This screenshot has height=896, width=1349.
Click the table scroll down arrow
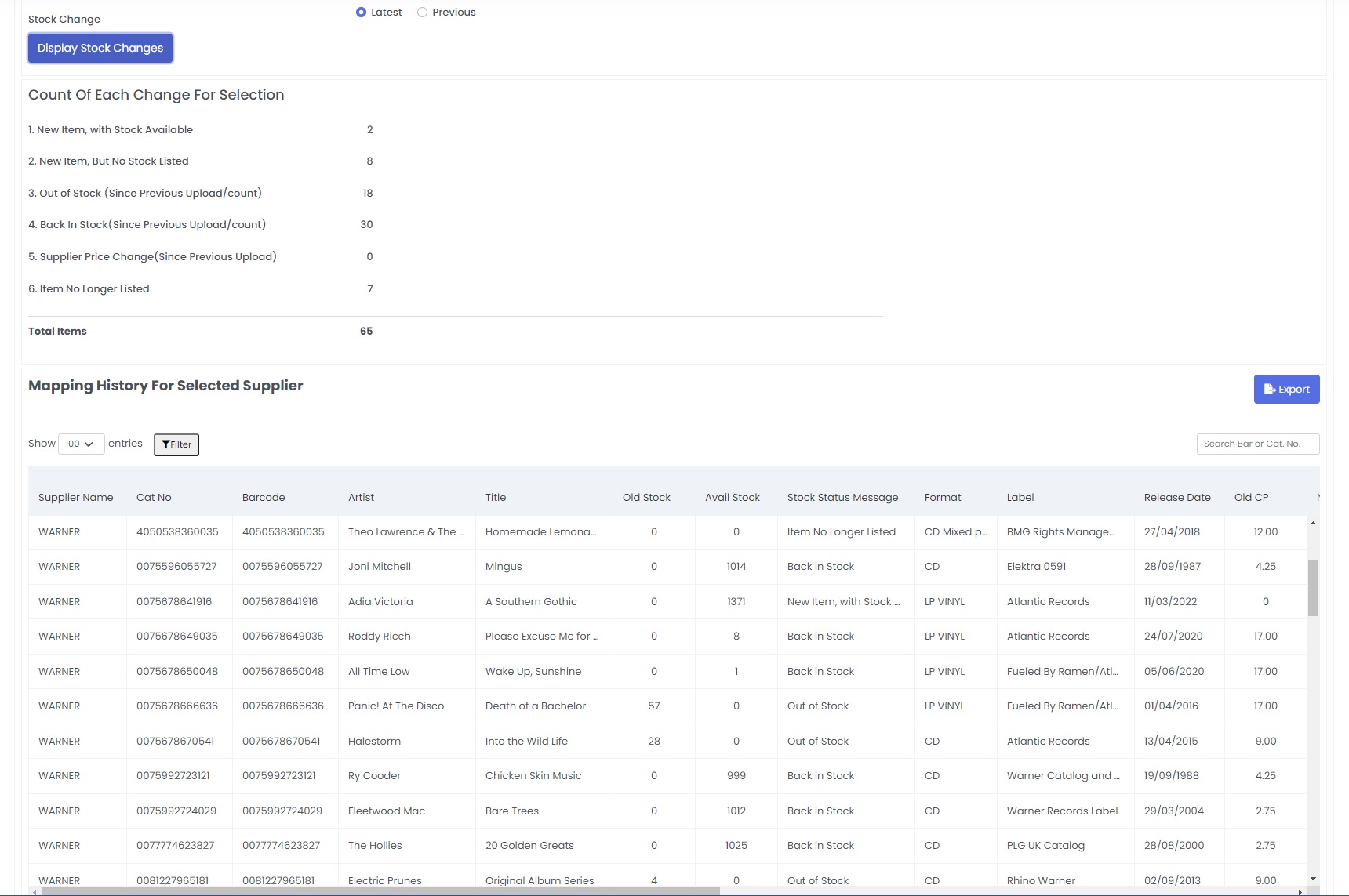pyautogui.click(x=1313, y=879)
